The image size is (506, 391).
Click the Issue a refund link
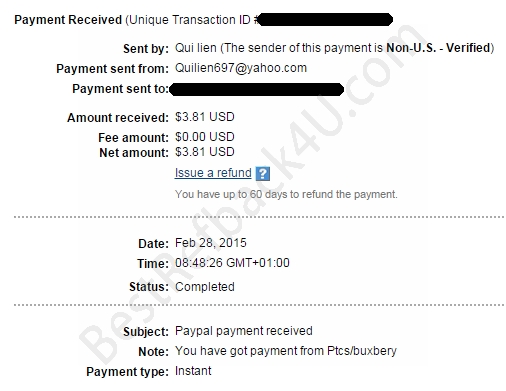point(213,173)
